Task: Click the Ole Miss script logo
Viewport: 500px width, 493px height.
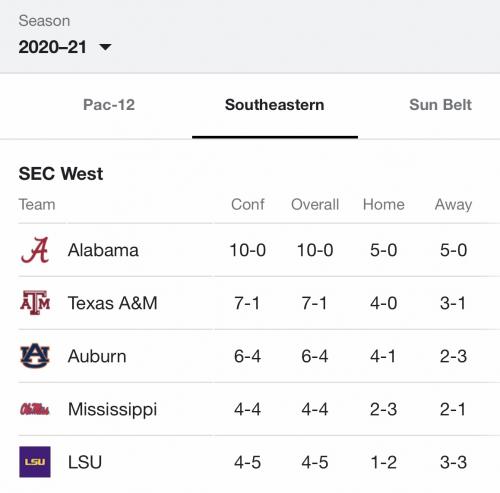Action: (x=35, y=409)
